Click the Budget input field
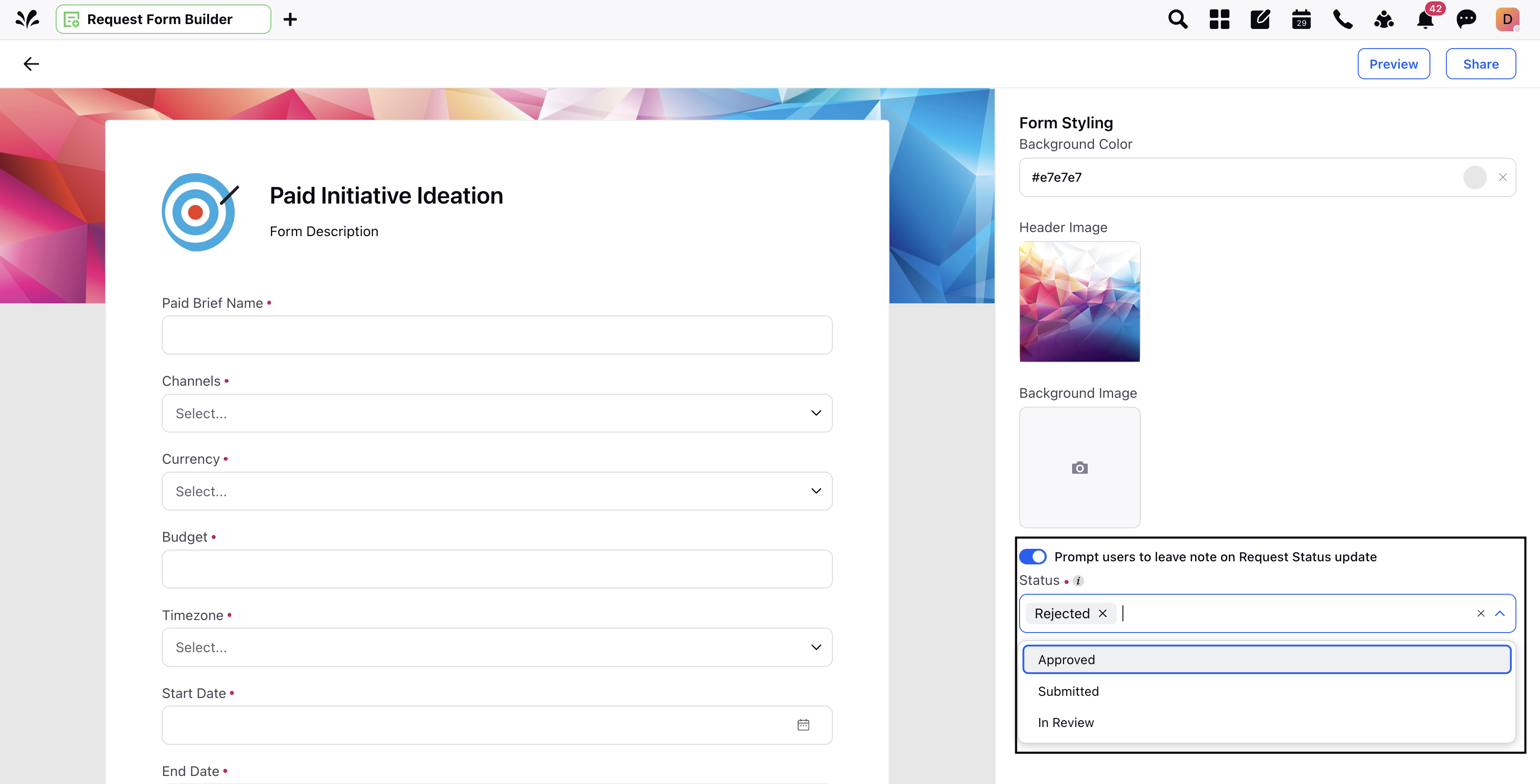 click(497, 569)
